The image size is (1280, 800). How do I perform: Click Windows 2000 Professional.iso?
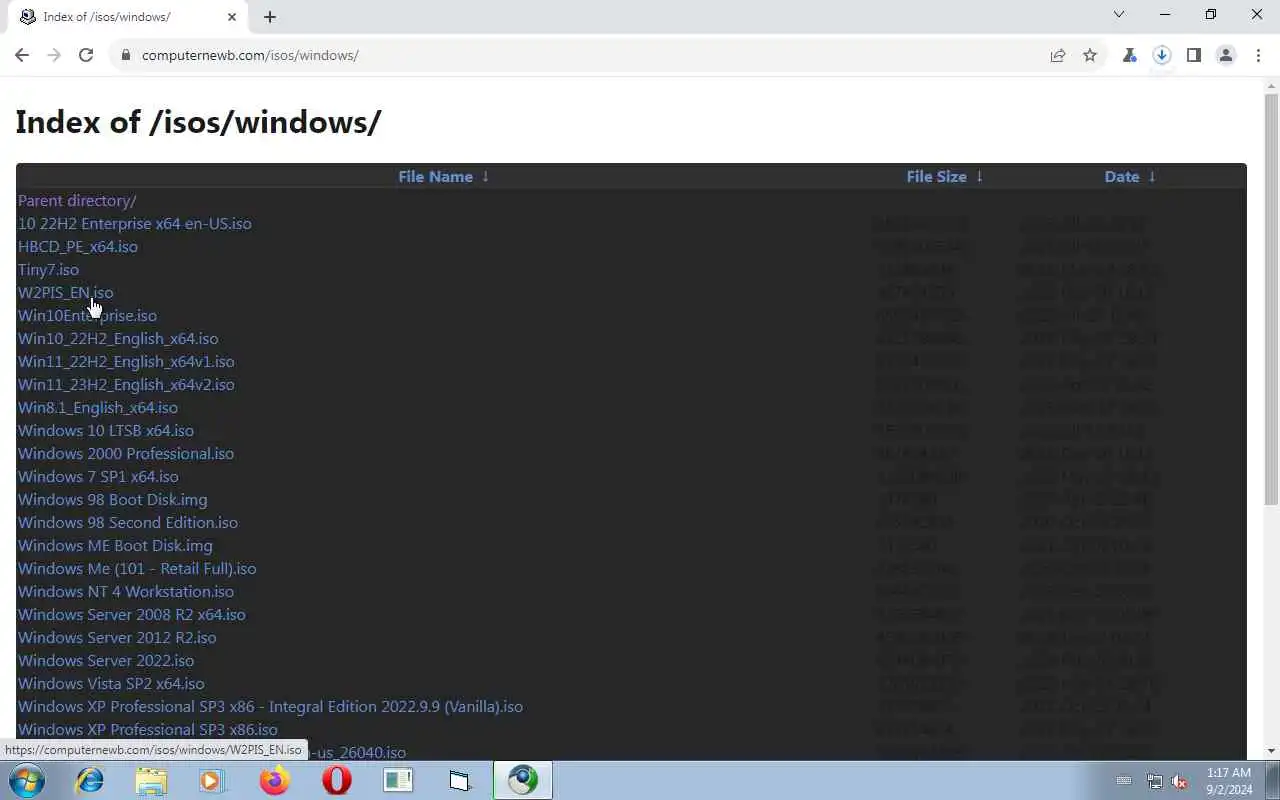[126, 453]
